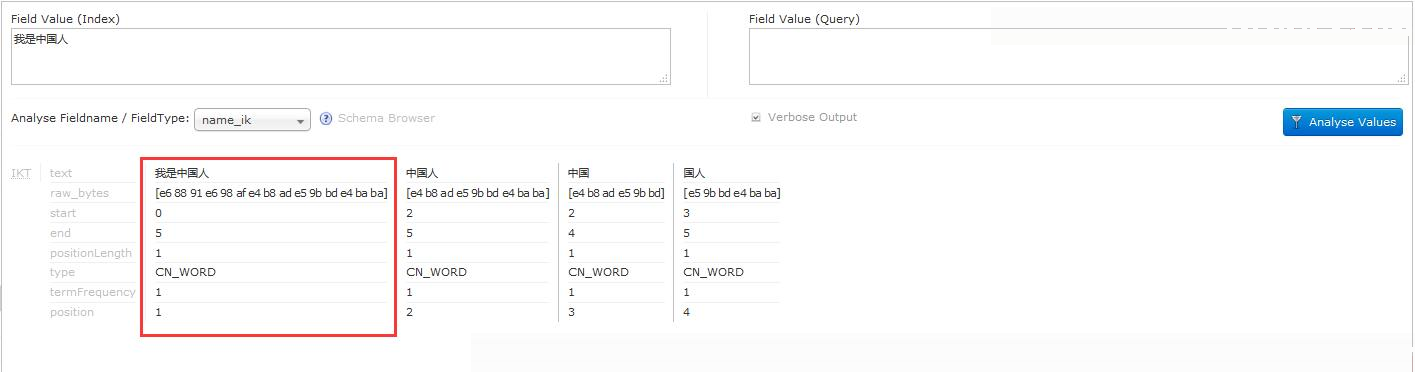The image size is (1415, 372).
Task: Click the termFrequency row label
Action: (x=93, y=292)
